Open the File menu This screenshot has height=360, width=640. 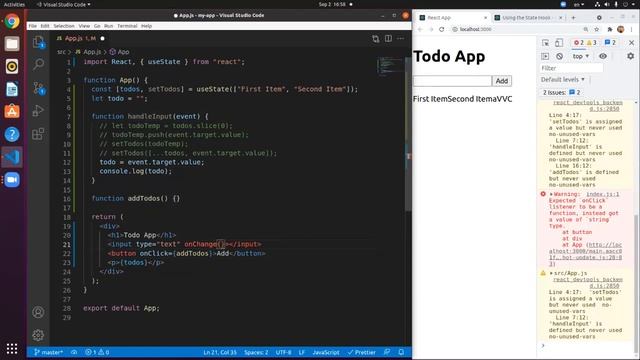33,26
